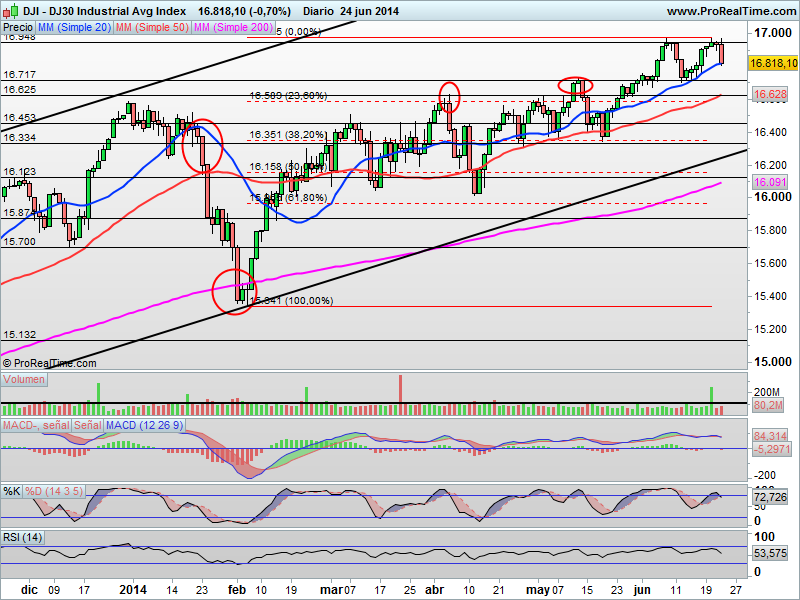The width and height of the screenshot is (800, 600).
Task: Click the current price tag 16.818,10
Action: coord(774,63)
